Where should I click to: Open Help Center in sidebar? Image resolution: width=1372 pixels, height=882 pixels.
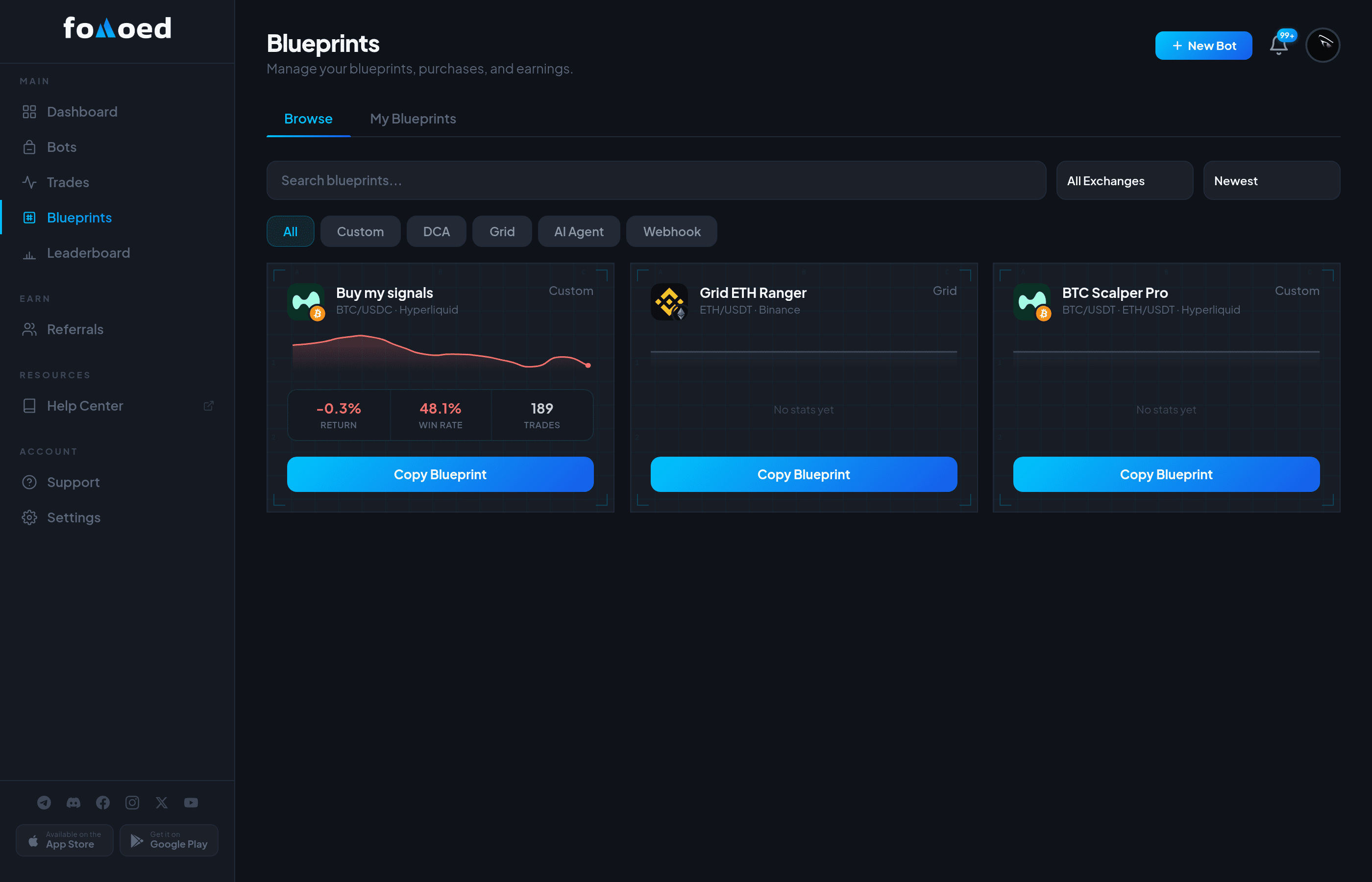[117, 406]
